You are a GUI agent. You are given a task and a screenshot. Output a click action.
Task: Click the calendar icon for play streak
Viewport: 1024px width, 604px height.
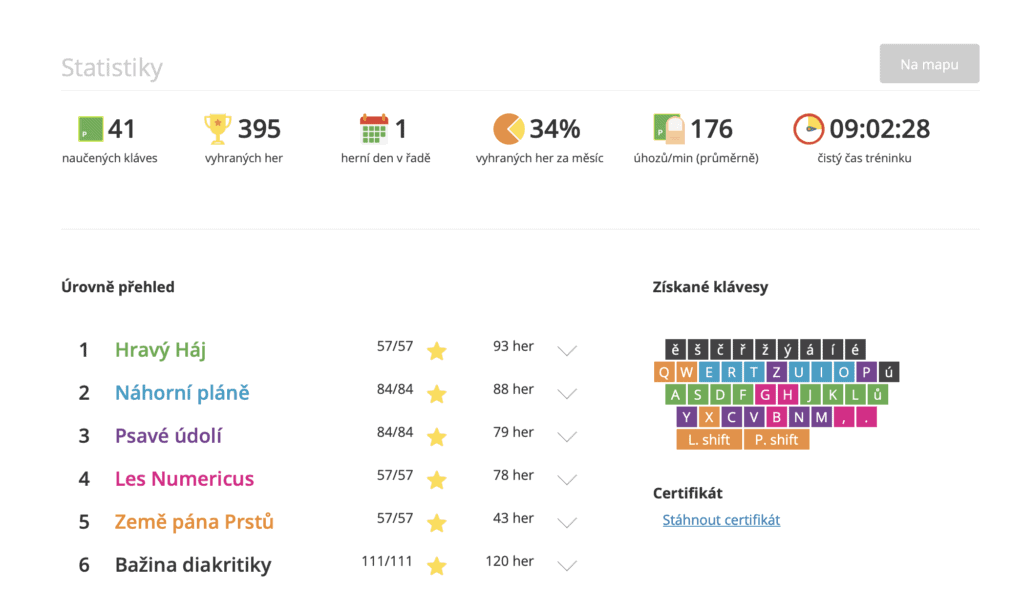373,129
